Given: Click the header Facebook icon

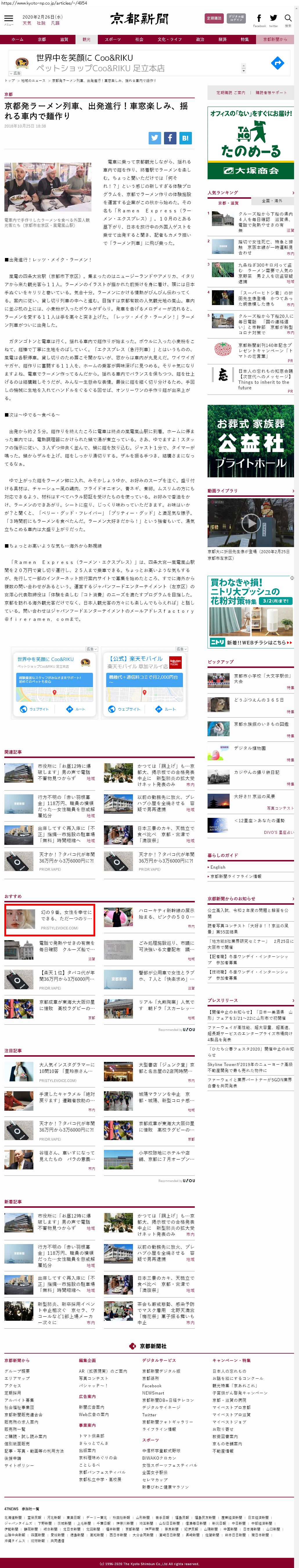Looking at the screenshot, I should (259, 18).
